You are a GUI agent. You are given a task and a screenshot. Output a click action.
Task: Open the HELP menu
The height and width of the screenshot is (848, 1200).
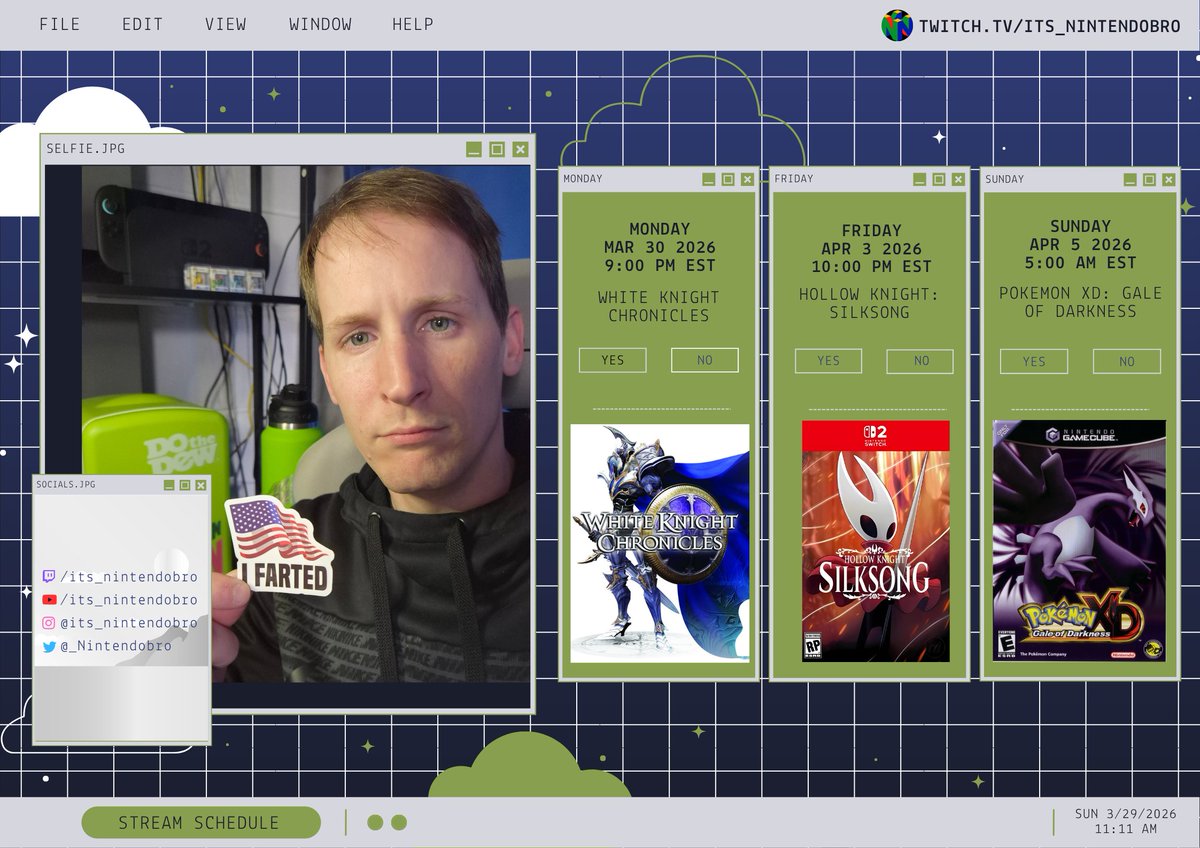(413, 24)
